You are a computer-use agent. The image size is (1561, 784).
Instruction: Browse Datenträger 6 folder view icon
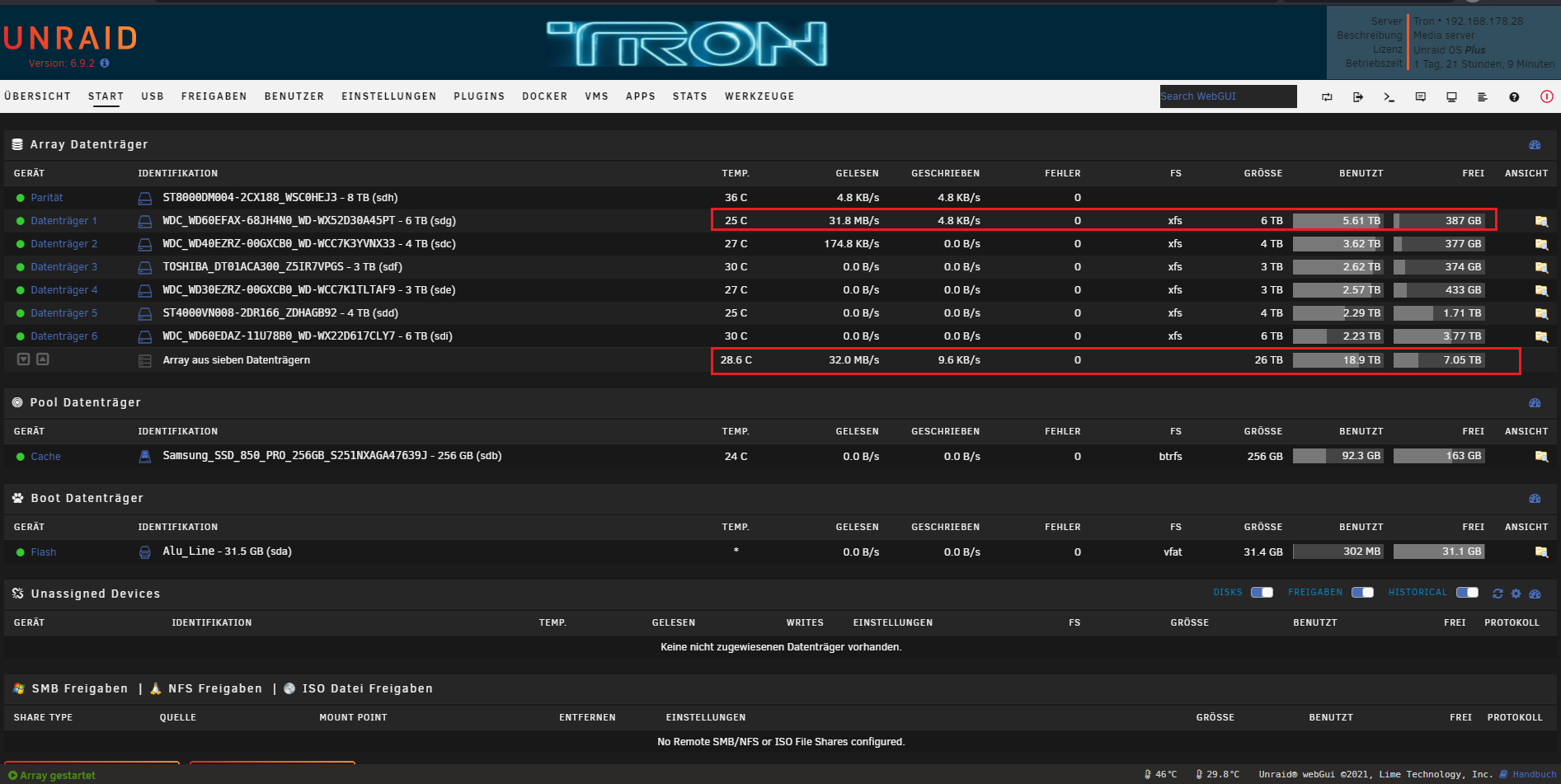1541,336
